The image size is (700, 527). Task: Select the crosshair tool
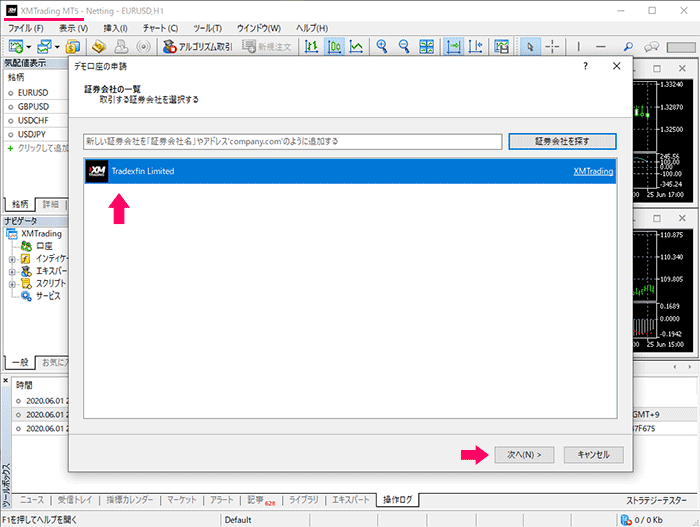[x=552, y=46]
